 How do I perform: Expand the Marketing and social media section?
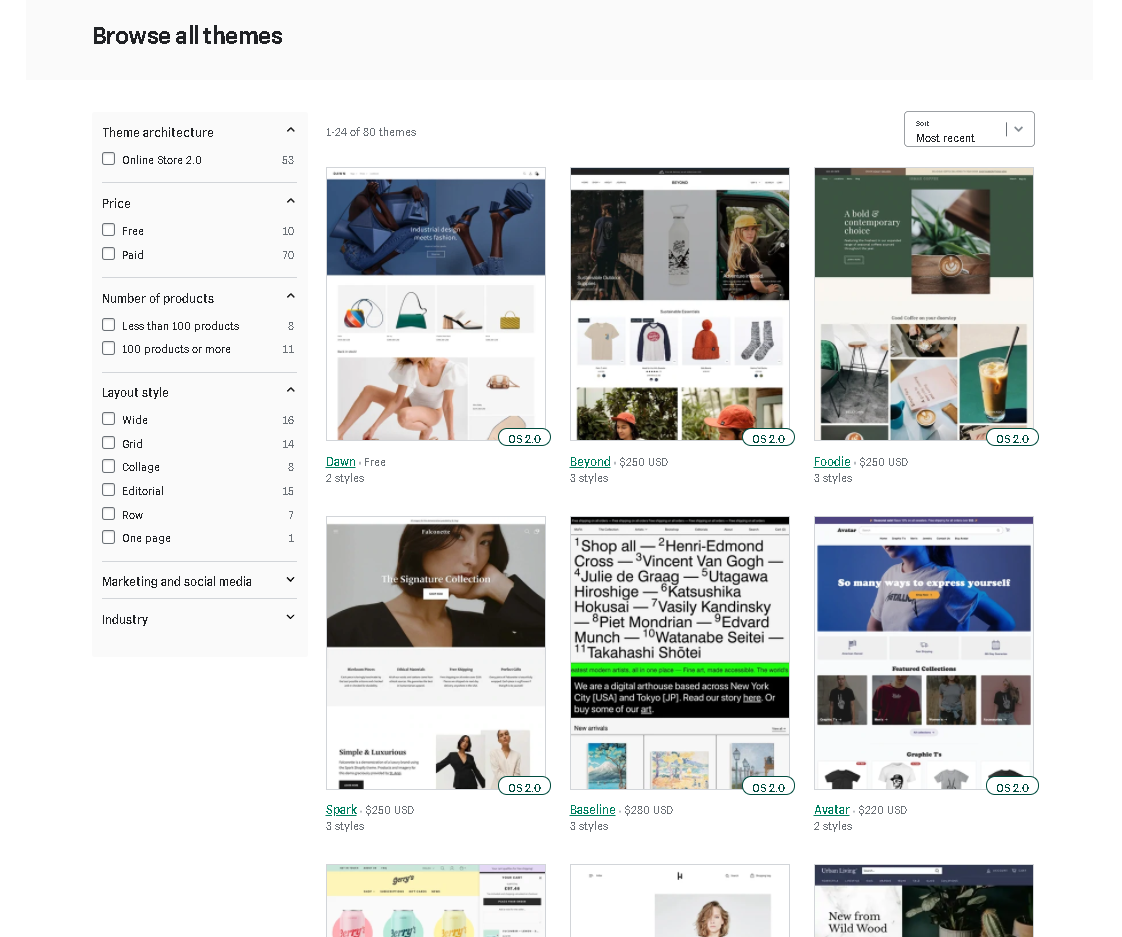(x=289, y=580)
